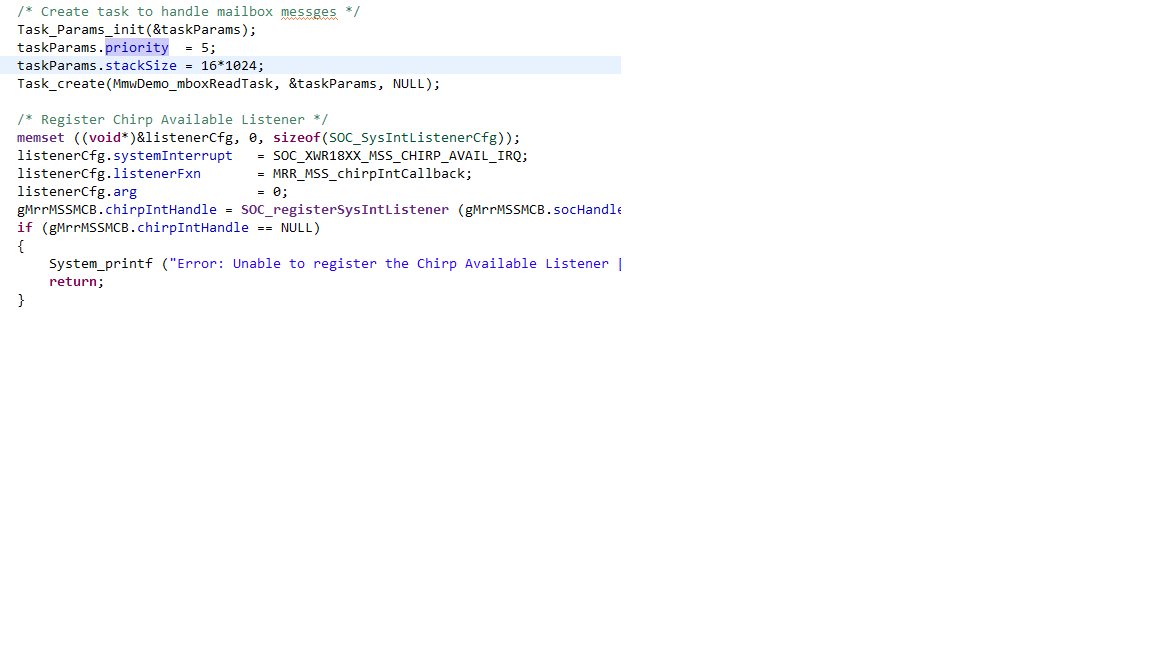Screen dimensions: 1152x648
Task: Click the 'systemInterrupt' field
Action: [x=173, y=156]
